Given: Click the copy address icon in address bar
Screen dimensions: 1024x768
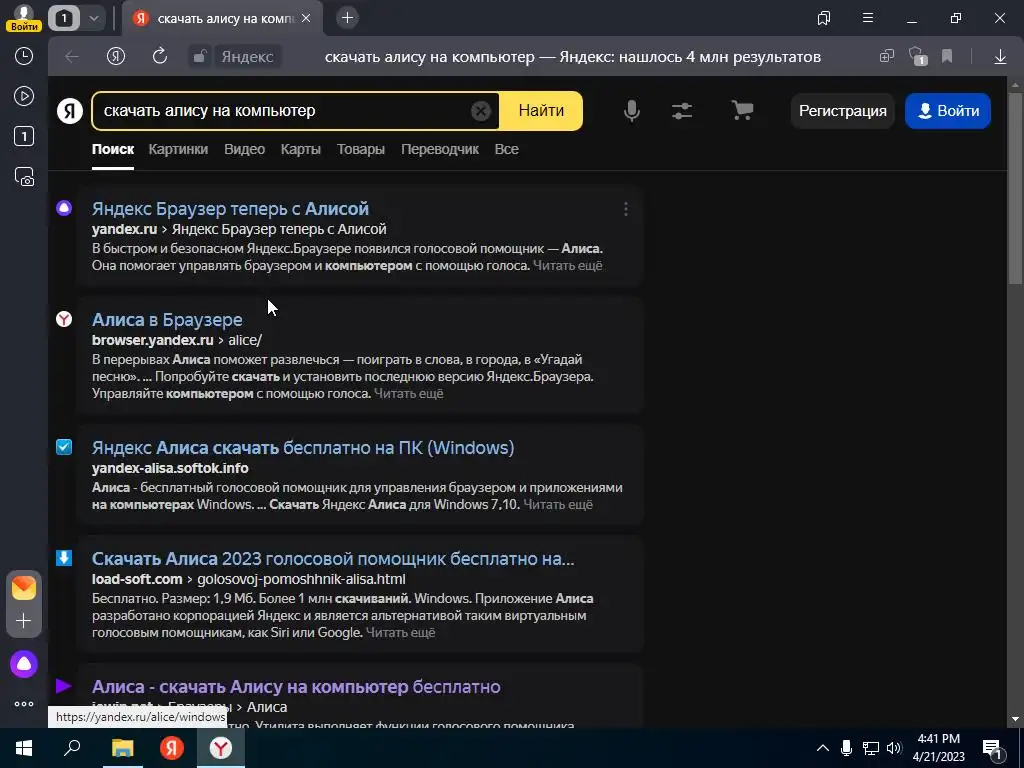Looking at the screenshot, I should click(886, 56).
